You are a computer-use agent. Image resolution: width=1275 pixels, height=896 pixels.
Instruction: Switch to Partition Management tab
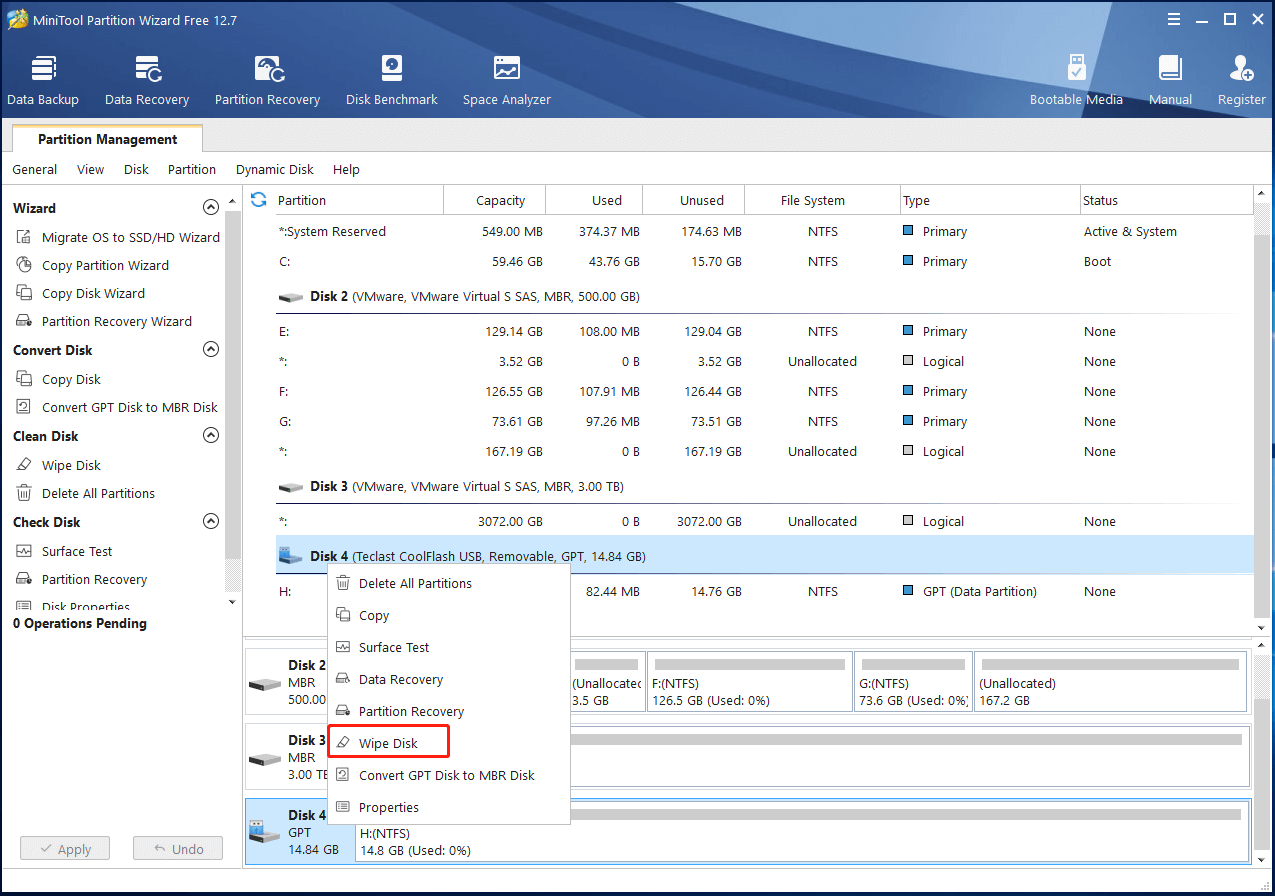click(107, 139)
